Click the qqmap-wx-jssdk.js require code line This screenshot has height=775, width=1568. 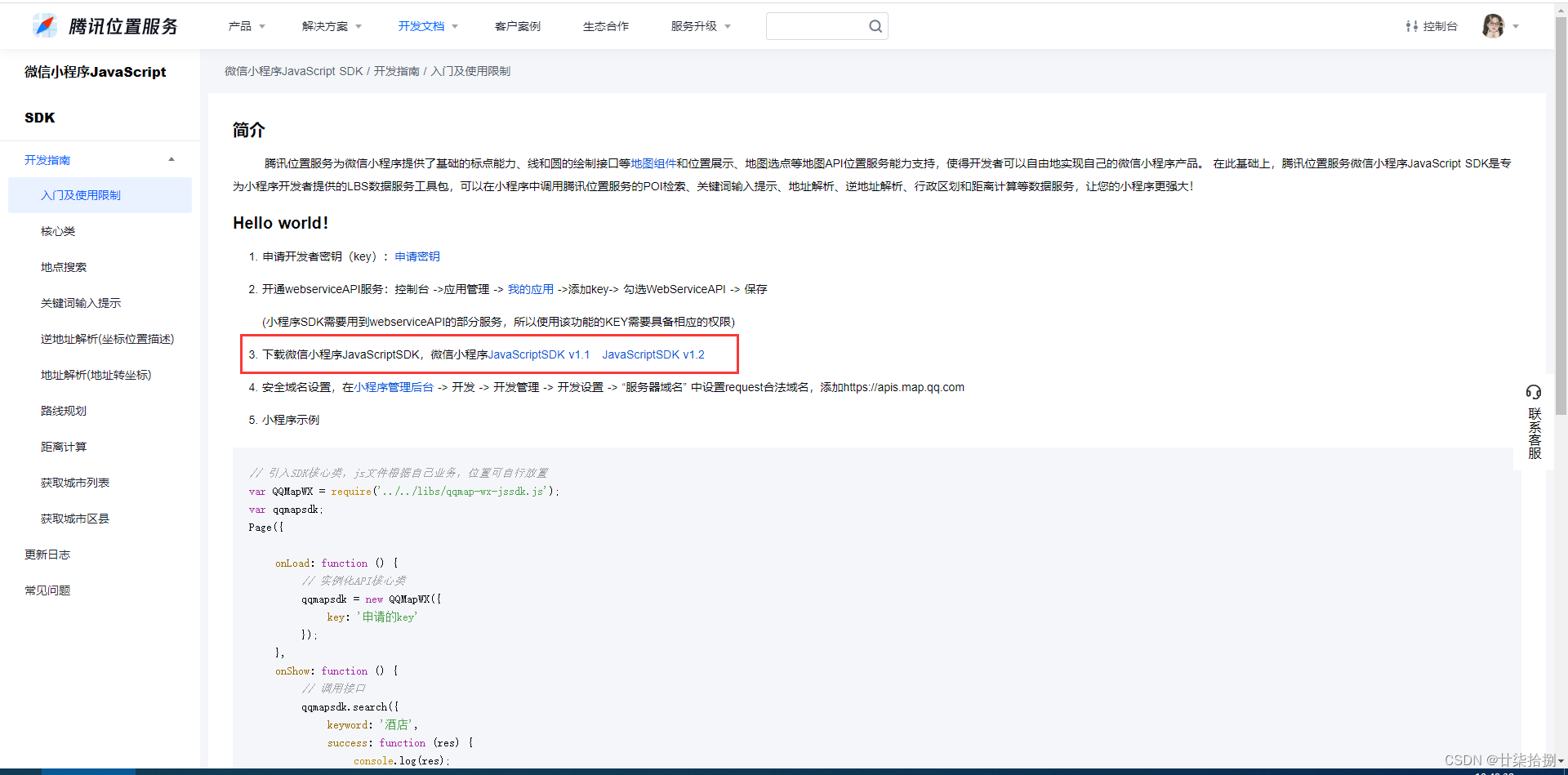[404, 492]
